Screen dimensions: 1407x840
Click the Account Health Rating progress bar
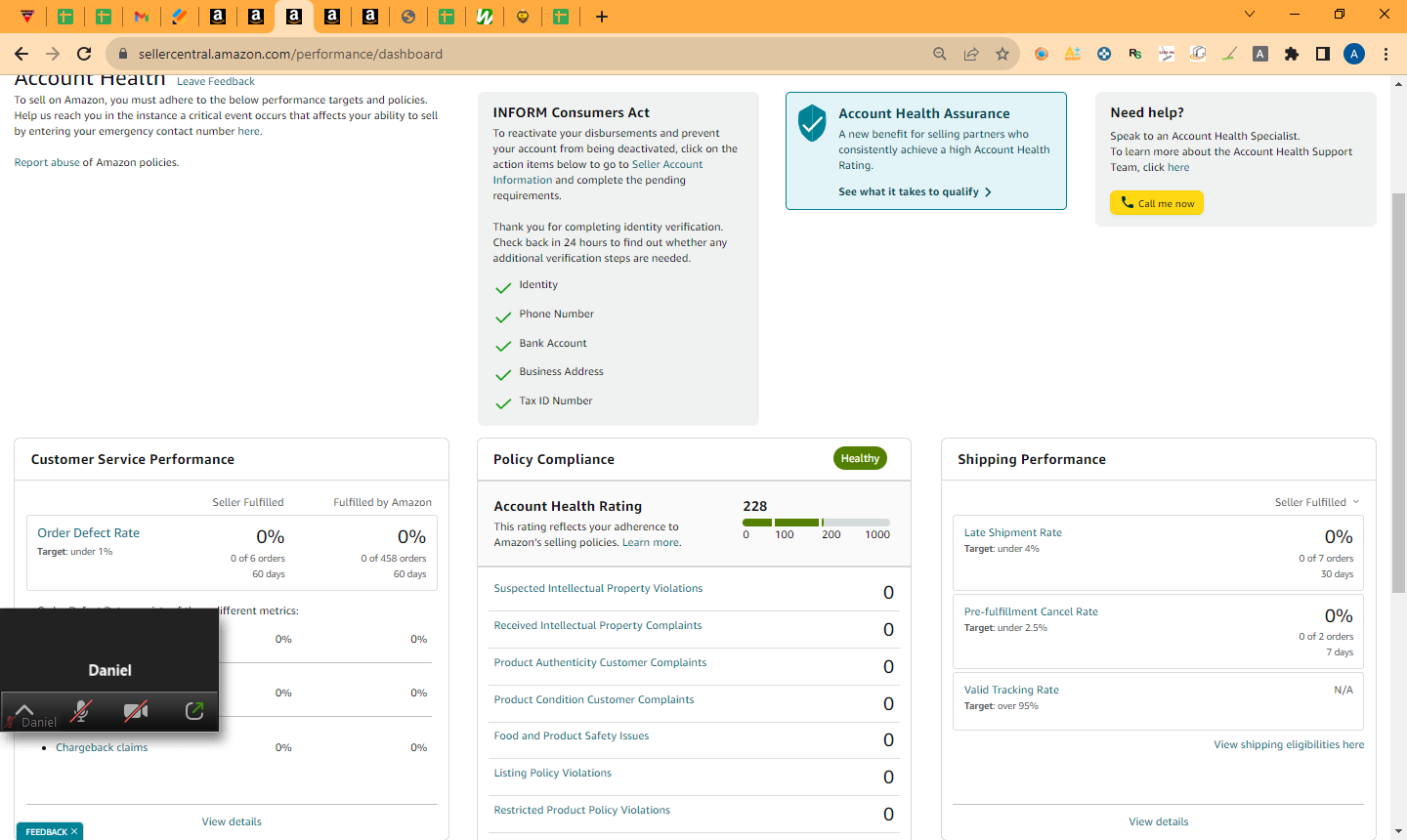816,523
